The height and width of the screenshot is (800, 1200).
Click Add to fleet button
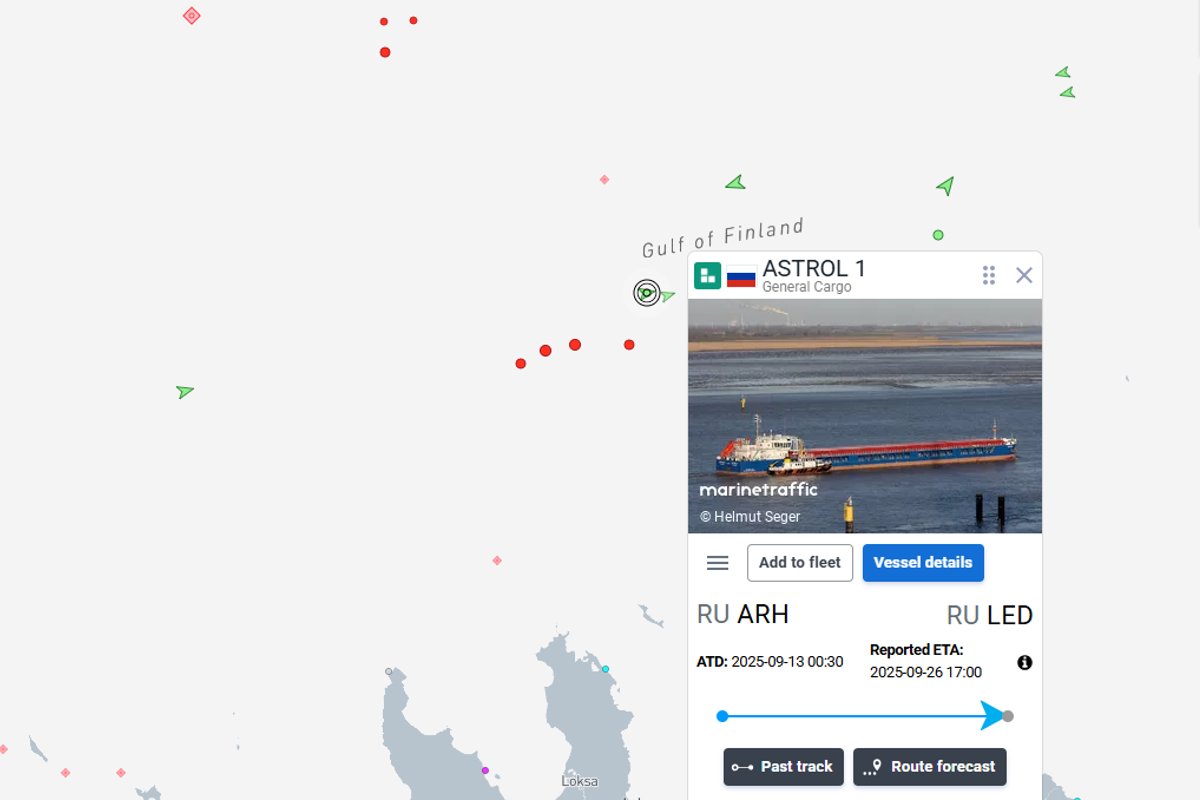pos(800,563)
